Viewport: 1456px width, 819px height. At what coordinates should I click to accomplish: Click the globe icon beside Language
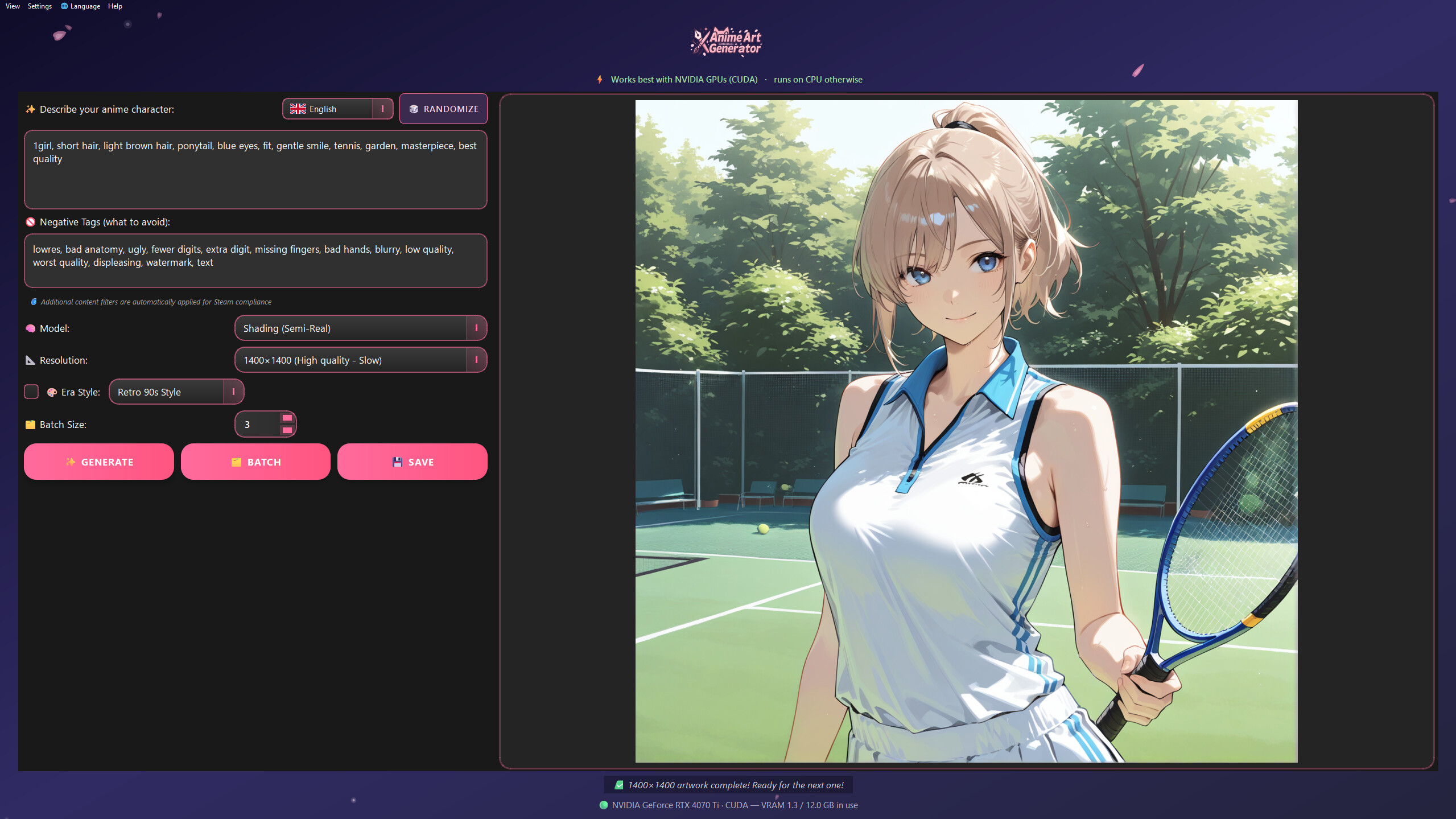64,6
